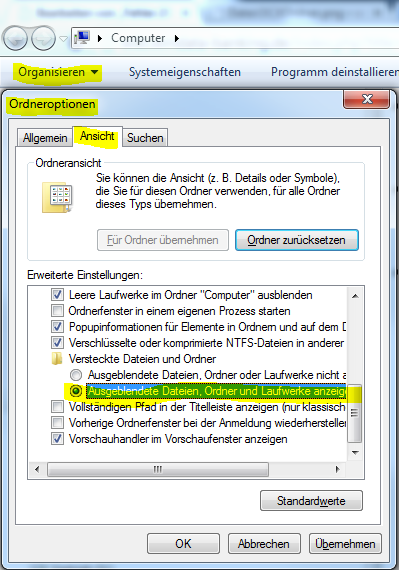Close the Ordneroptionen dialog

(x=366, y=99)
